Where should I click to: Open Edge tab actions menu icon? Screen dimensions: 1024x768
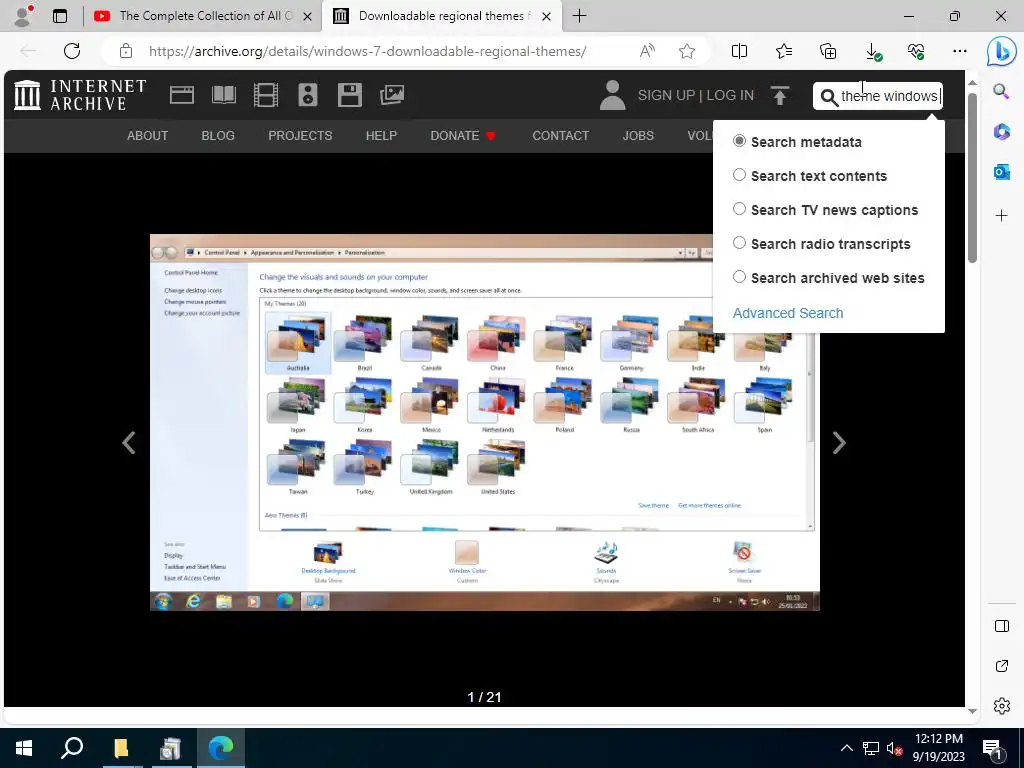coord(59,16)
